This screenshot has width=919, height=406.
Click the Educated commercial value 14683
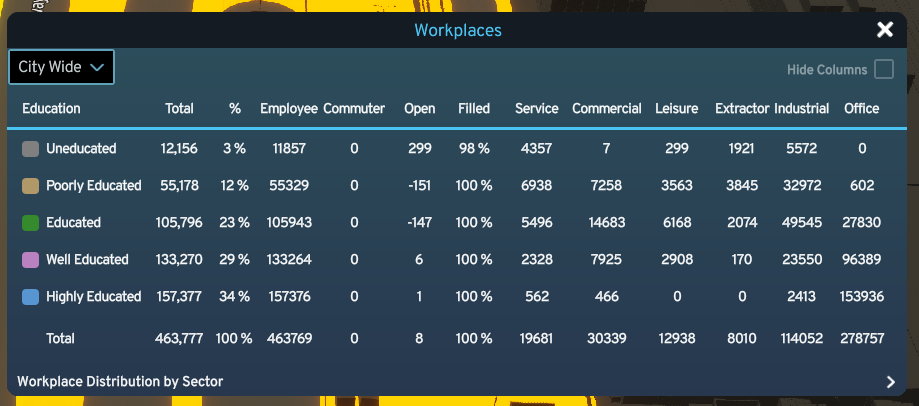pyautogui.click(x=607, y=223)
